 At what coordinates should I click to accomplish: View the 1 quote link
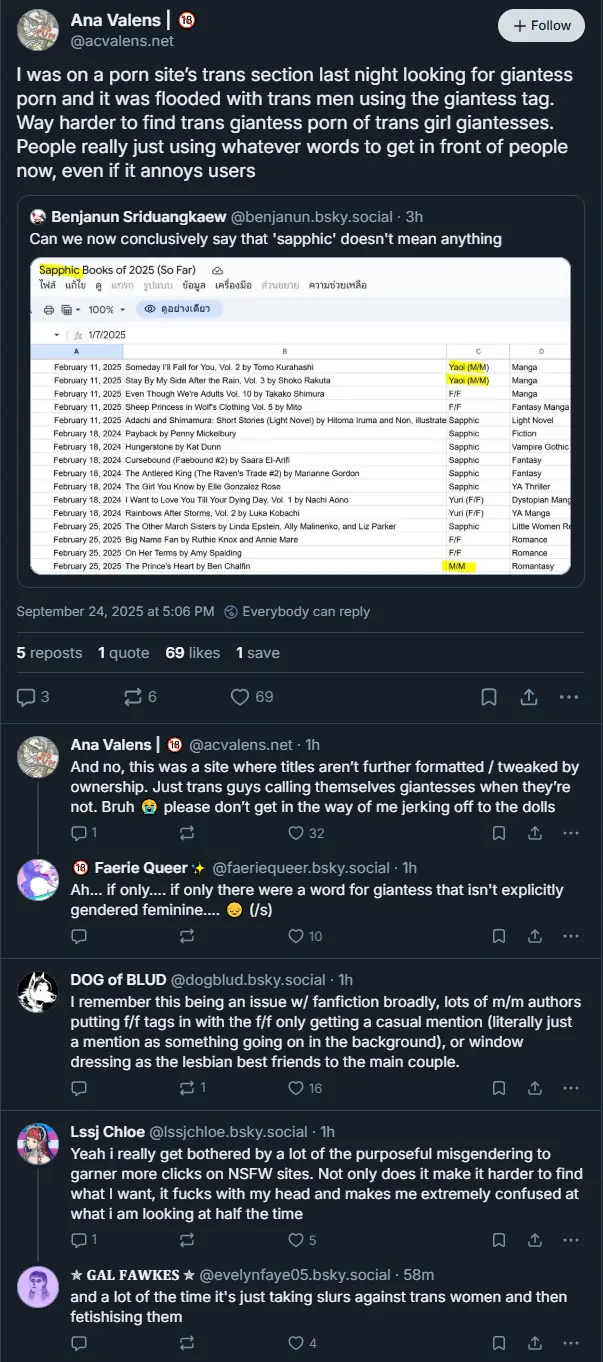pyautogui.click(x=123, y=653)
